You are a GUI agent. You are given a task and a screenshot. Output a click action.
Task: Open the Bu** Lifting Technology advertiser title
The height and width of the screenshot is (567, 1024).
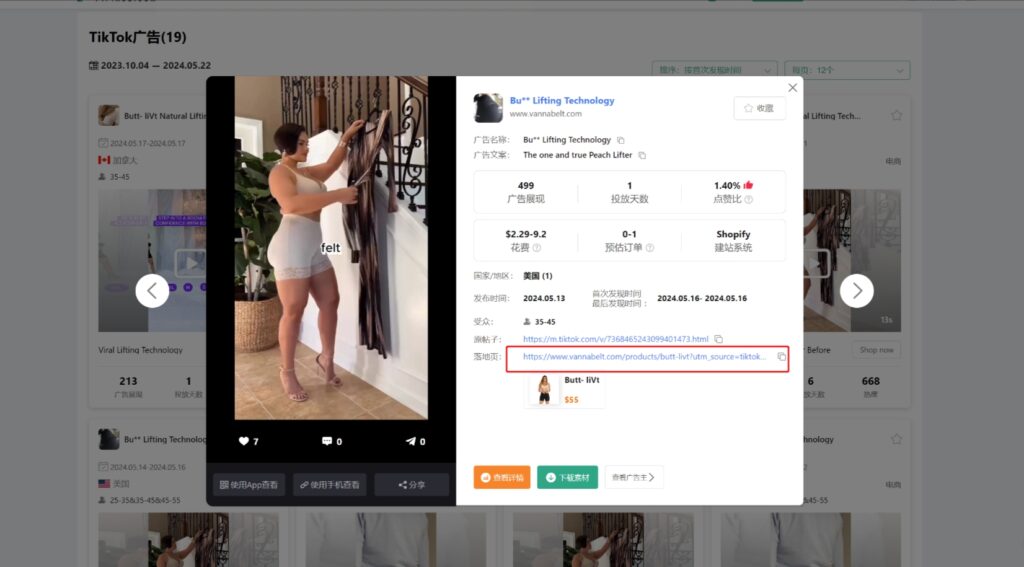[x=562, y=101]
